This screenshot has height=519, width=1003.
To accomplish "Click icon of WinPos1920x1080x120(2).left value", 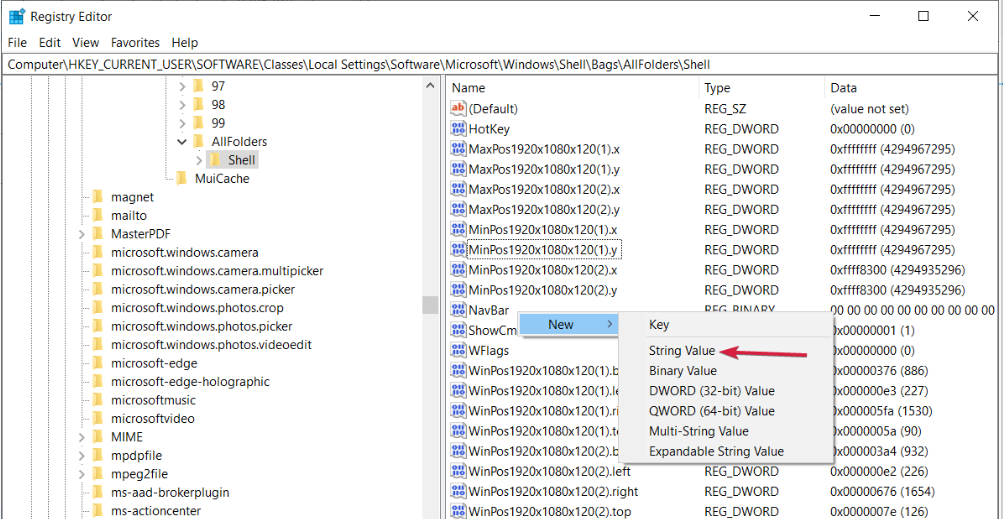I will click(x=459, y=472).
